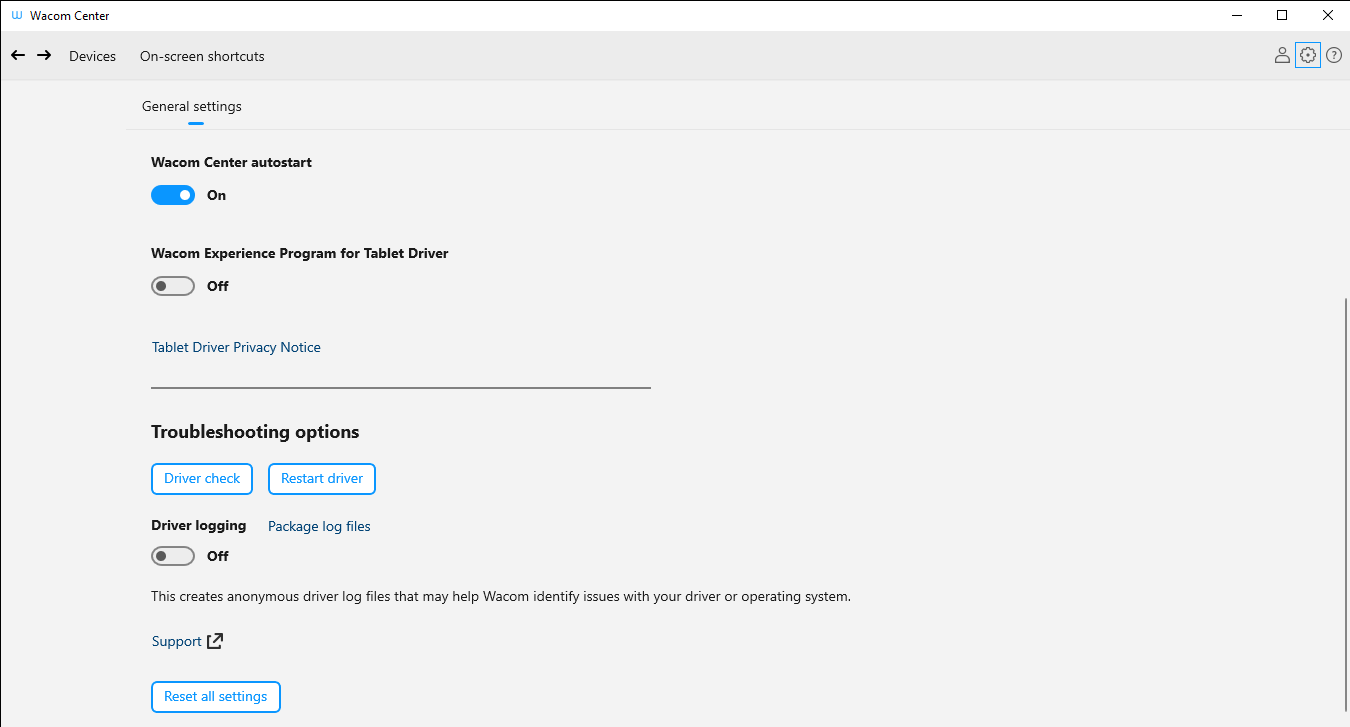The width and height of the screenshot is (1350, 727).
Task: Click the Restart driver button
Action: pos(322,479)
